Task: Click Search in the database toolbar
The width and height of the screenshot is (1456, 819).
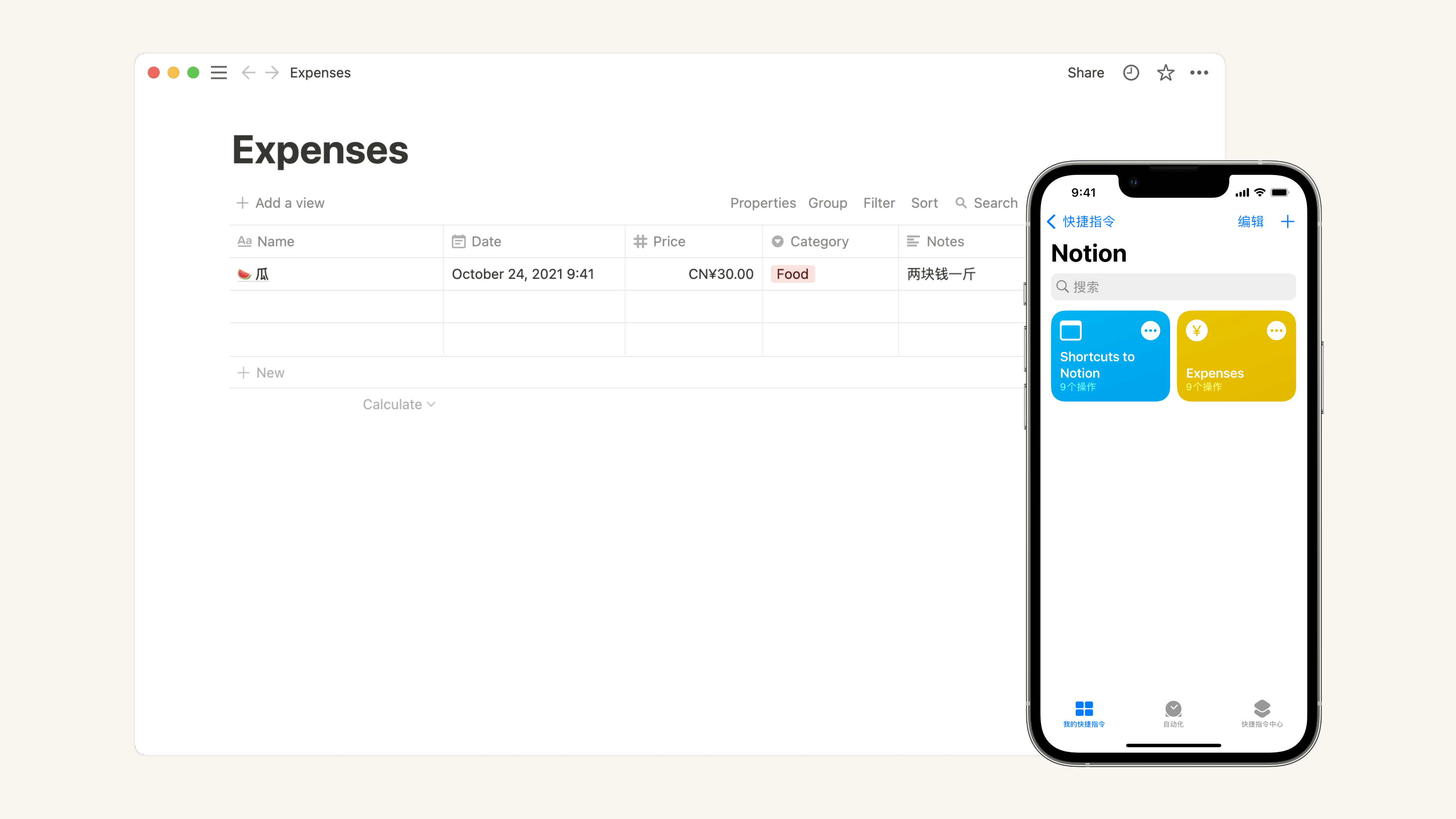Action: click(x=986, y=203)
